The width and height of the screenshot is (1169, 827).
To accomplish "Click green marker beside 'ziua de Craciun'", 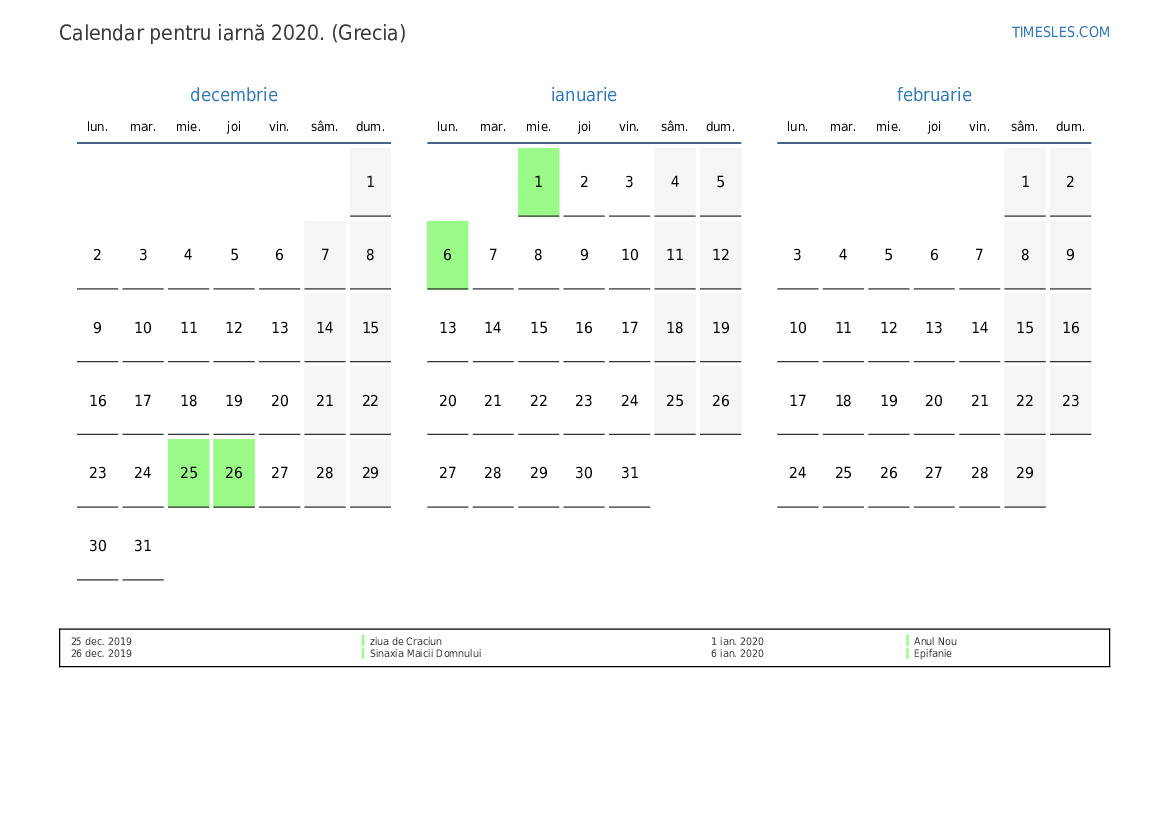I will 363,641.
